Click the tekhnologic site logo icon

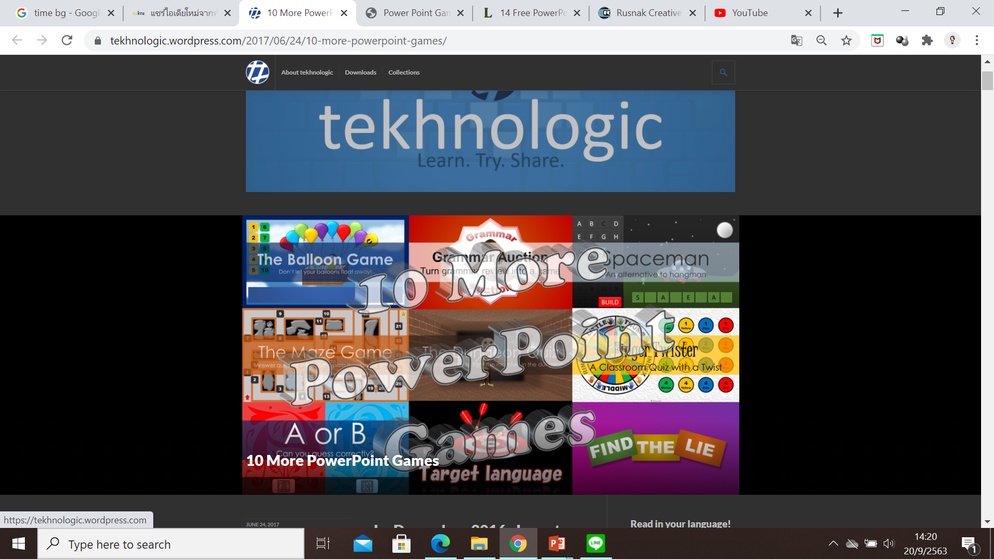pyautogui.click(x=257, y=72)
